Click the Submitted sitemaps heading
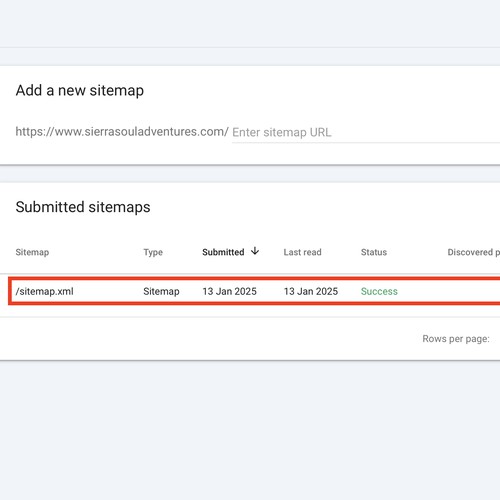This screenshot has height=500, width=500. tap(83, 207)
